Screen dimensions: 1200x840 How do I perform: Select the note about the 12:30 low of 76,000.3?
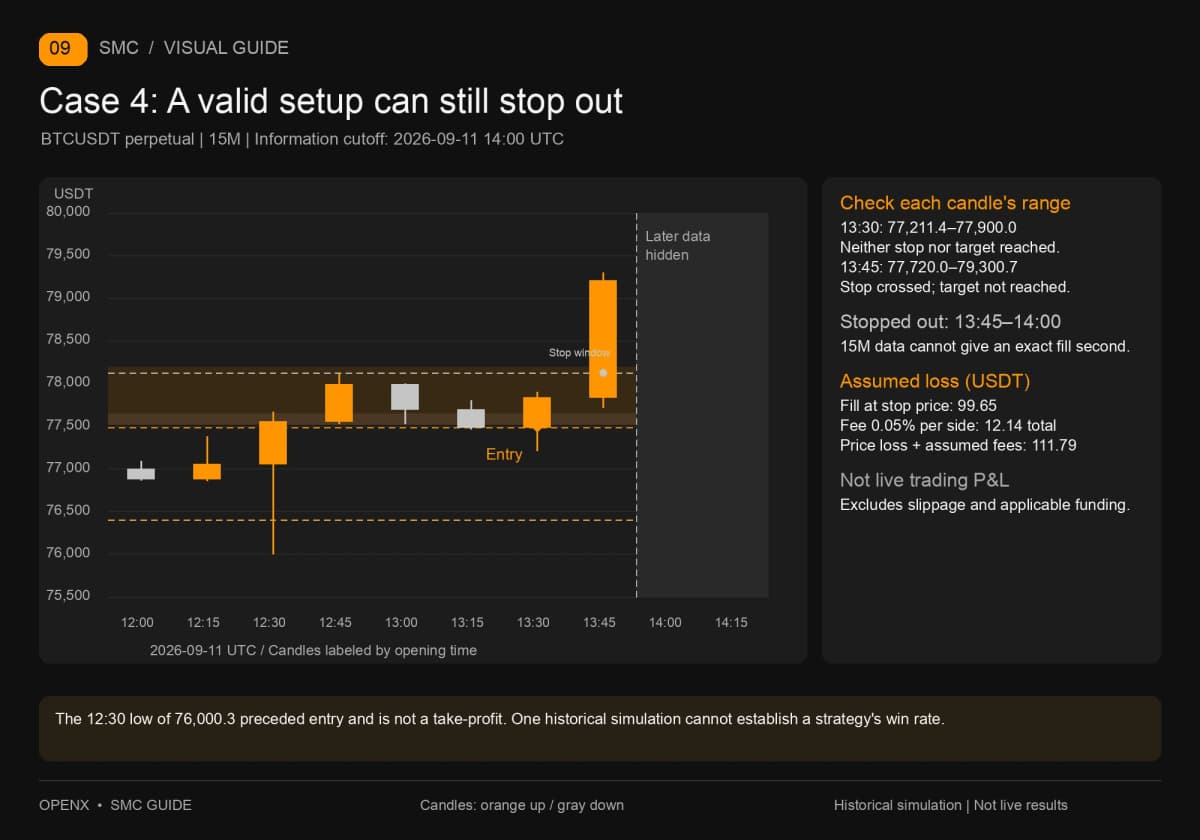tap(500, 719)
